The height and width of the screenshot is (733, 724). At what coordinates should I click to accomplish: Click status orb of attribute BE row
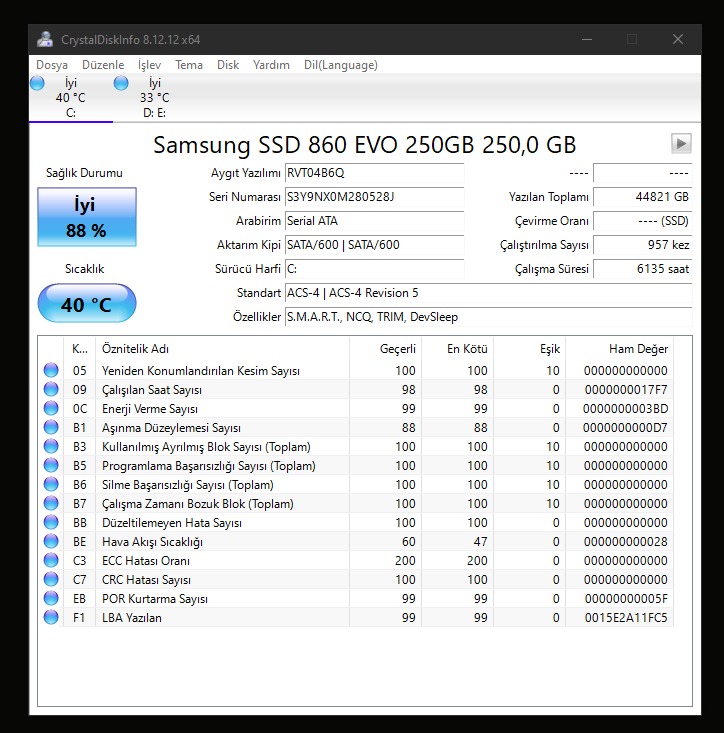coord(51,541)
